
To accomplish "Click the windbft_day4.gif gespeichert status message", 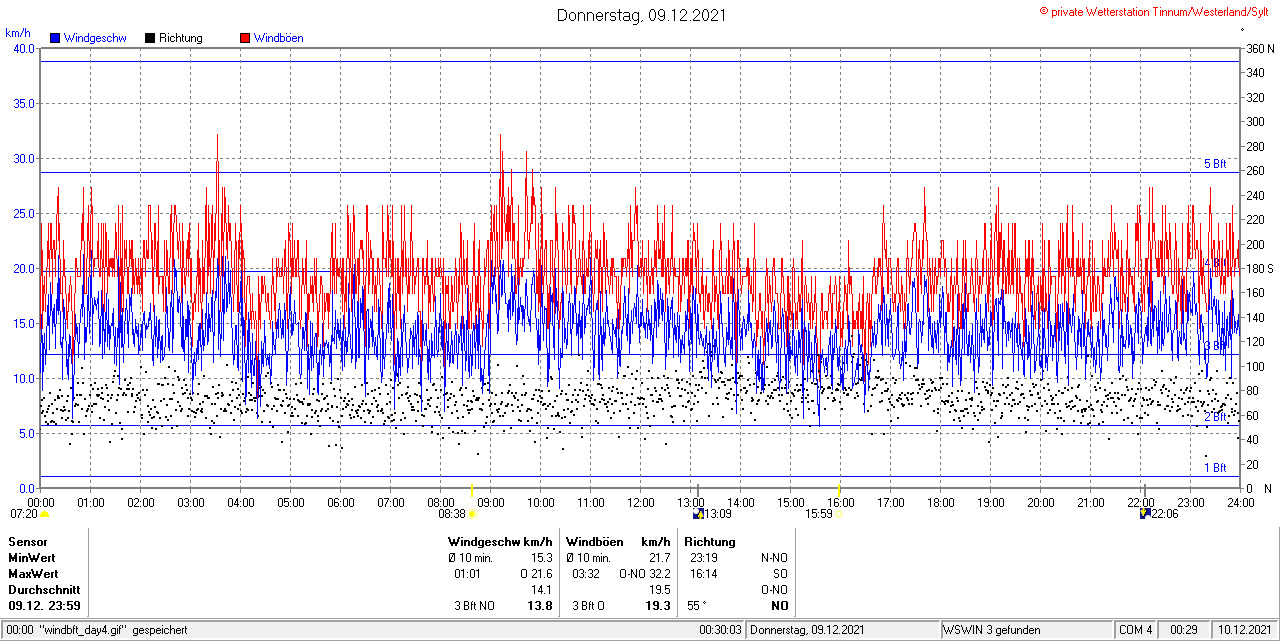I will (112, 630).
